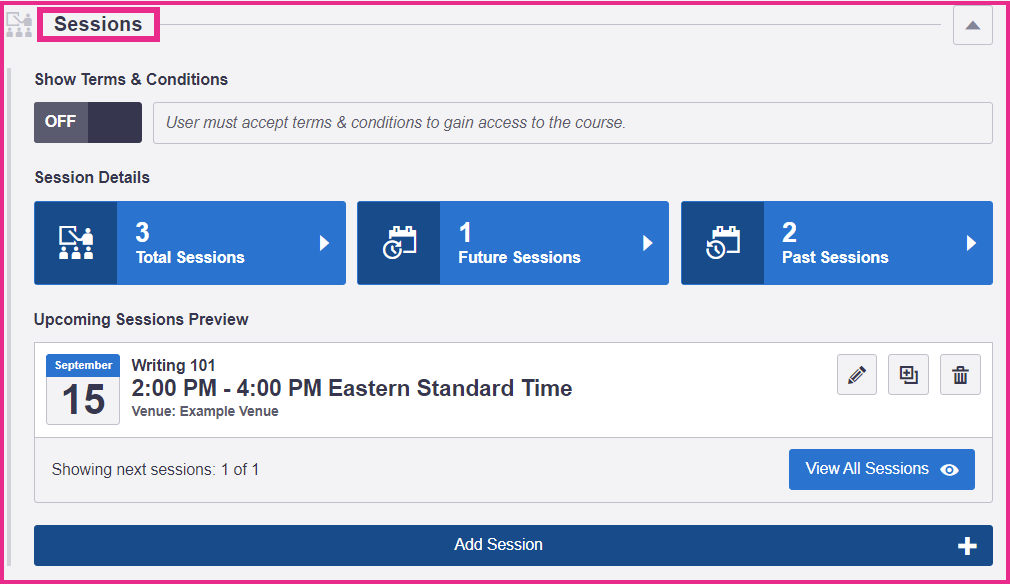Click the Sessions section header icon
This screenshot has height=584, width=1010.
coord(19,24)
